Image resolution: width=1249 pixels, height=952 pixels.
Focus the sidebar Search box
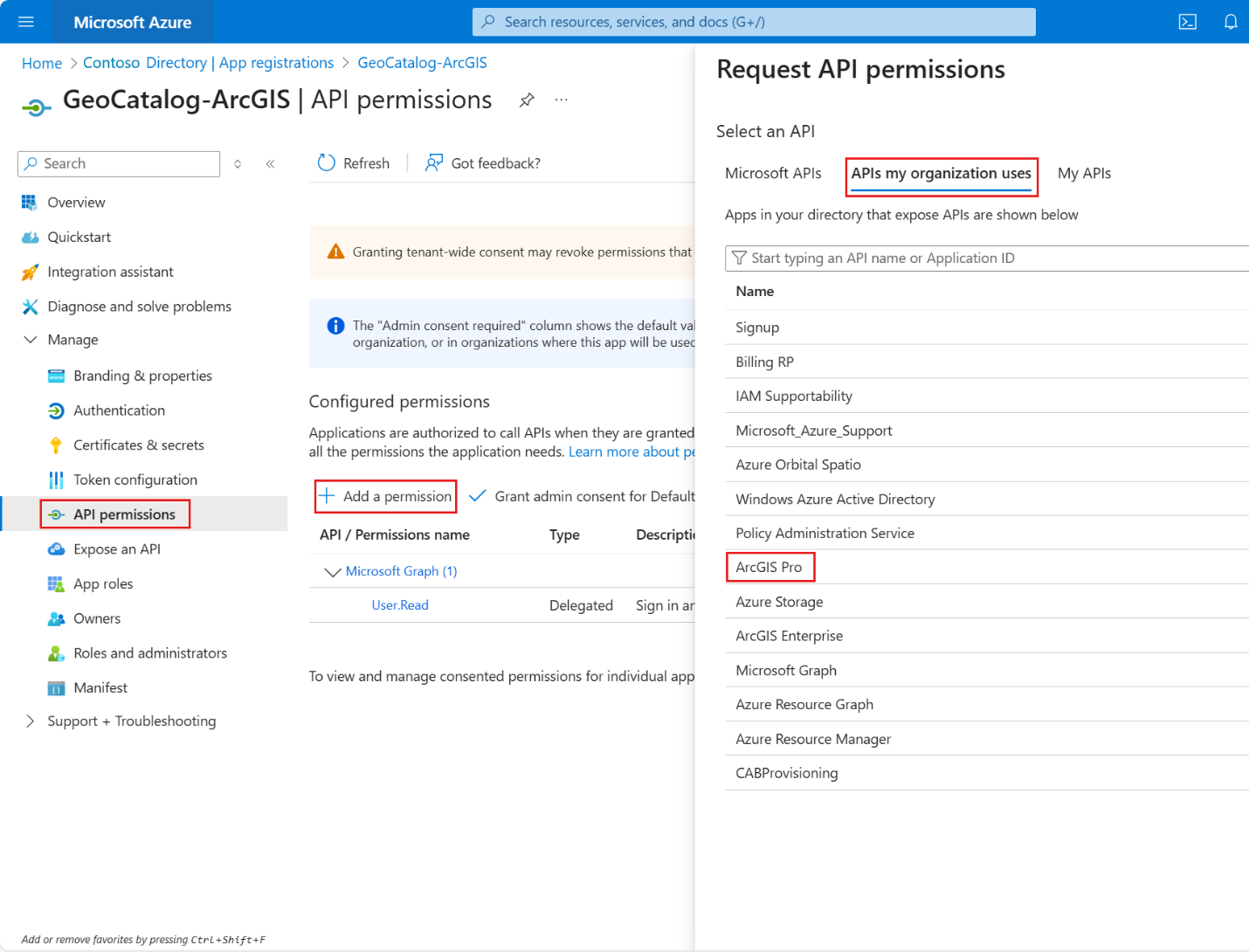coord(119,163)
